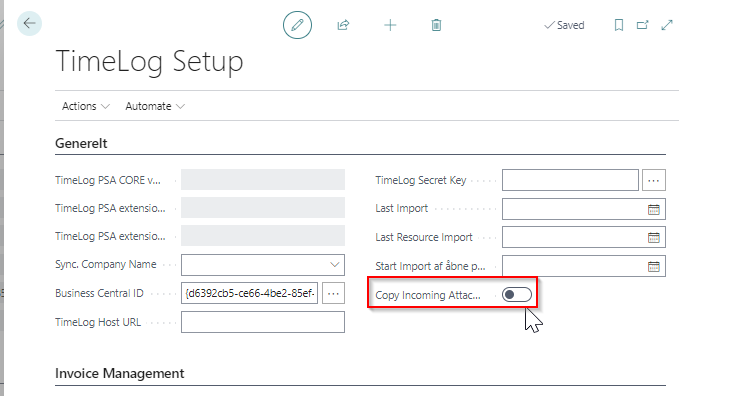This screenshot has height=396, width=730.
Task: Click the TimeLog Secret Key field
Action: click(570, 180)
